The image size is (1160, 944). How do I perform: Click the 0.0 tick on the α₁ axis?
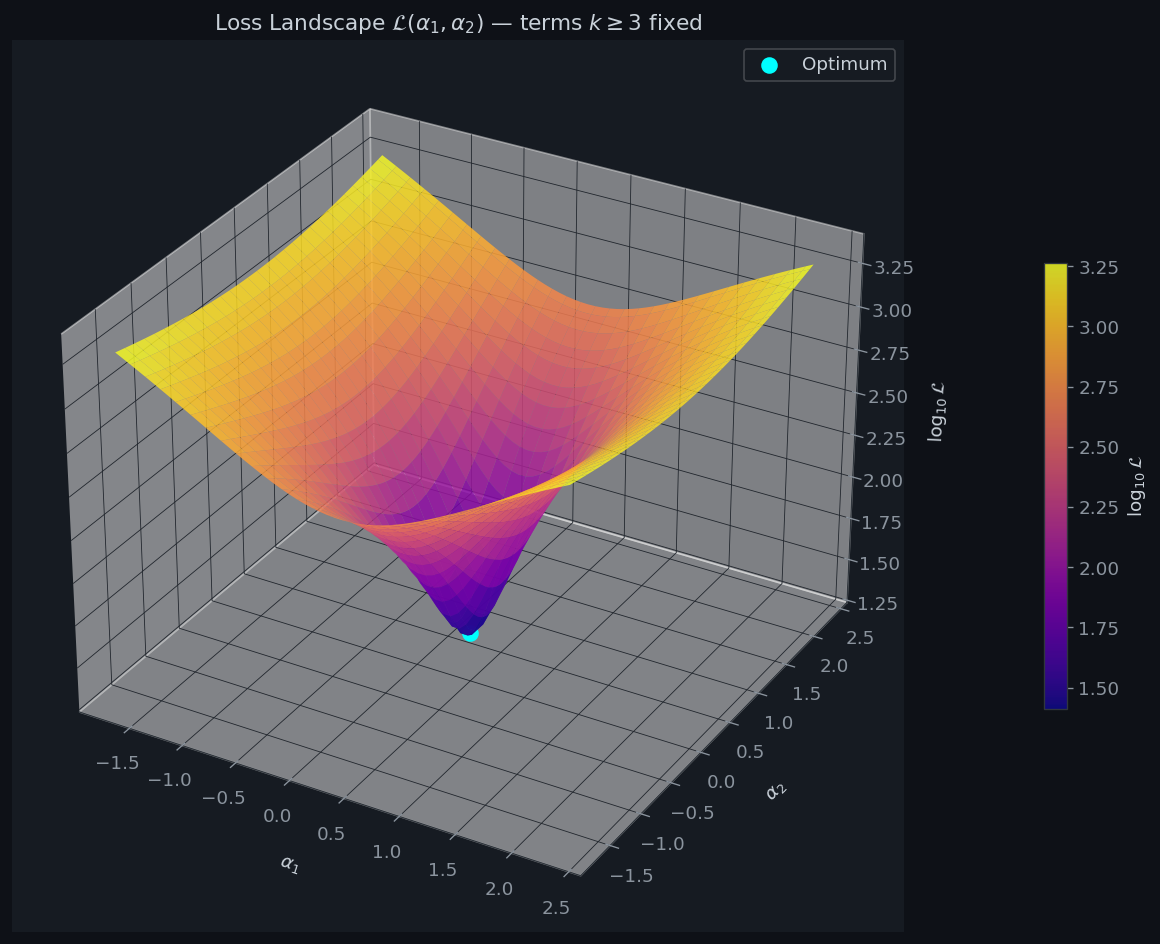tap(277, 817)
